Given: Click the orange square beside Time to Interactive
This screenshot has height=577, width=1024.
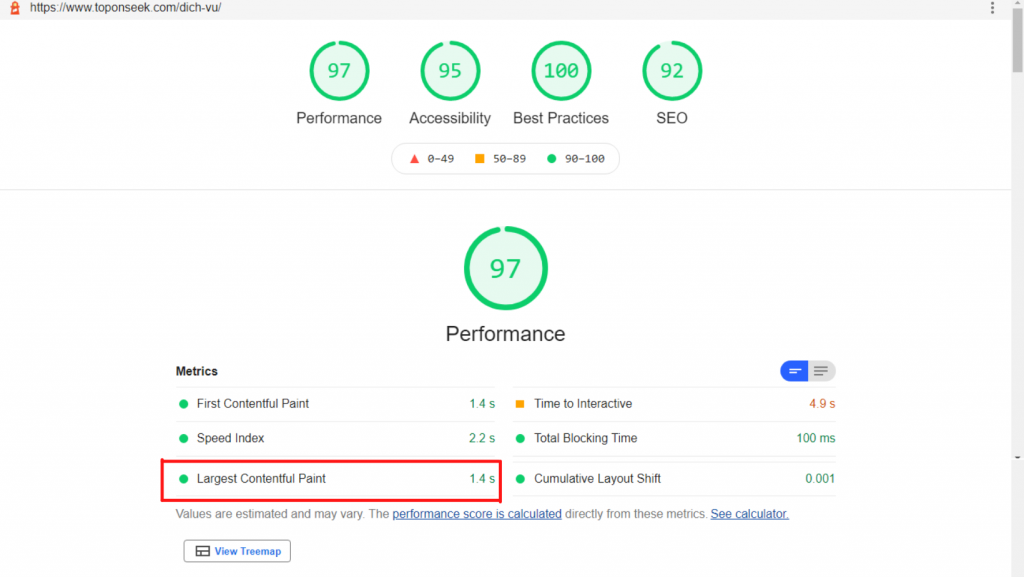Looking at the screenshot, I should (x=520, y=404).
